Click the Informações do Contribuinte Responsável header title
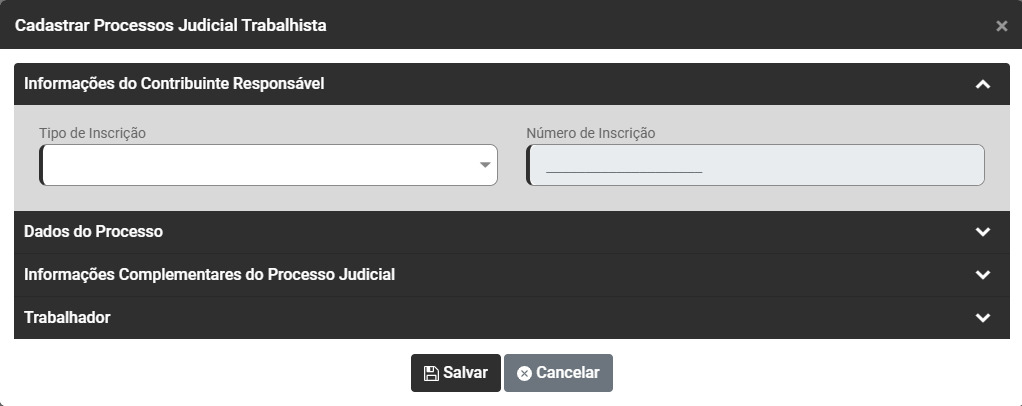Screen dimensions: 1022x406 (174, 84)
